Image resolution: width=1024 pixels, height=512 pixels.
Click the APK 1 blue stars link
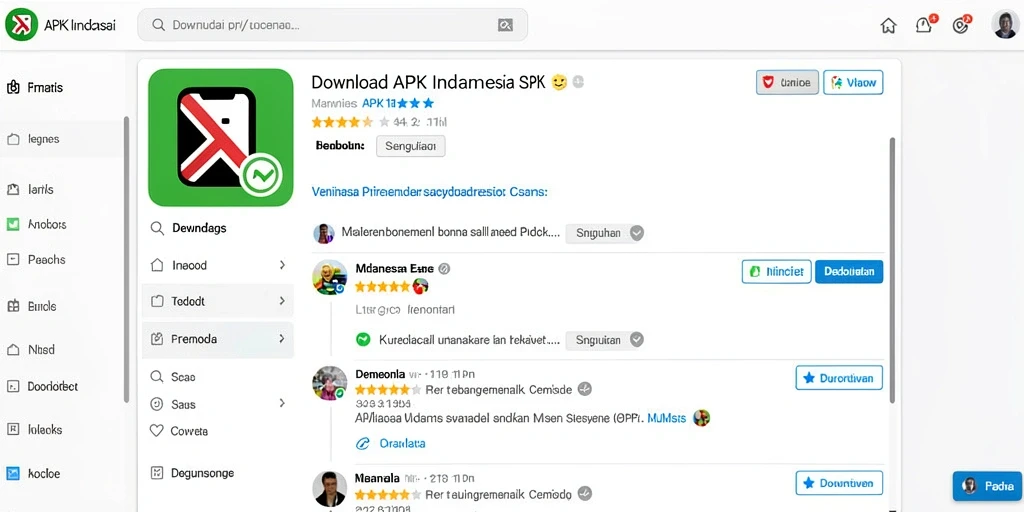(x=398, y=103)
